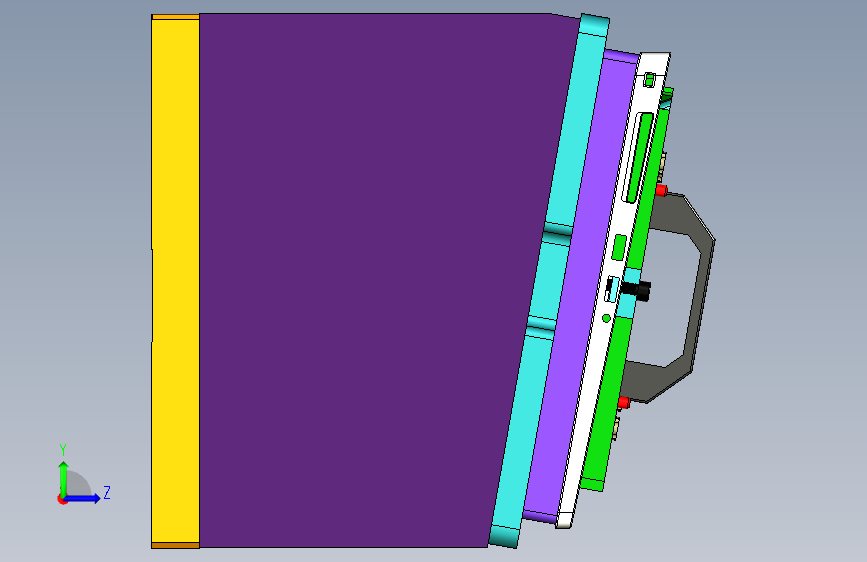Pick the orange strip at the yellow panel's bottom
This screenshot has width=867, height=562.
[175, 545]
